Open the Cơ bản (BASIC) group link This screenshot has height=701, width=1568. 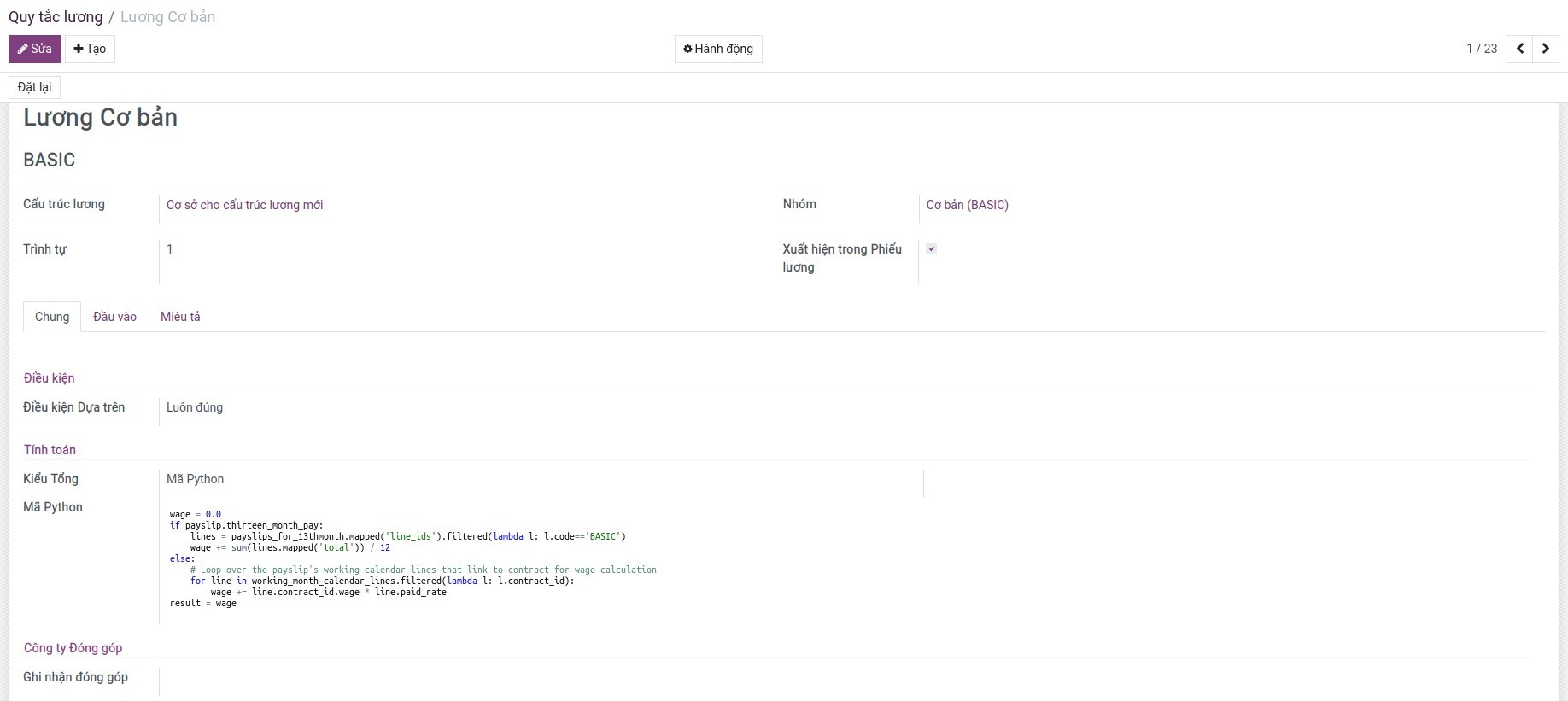967,205
